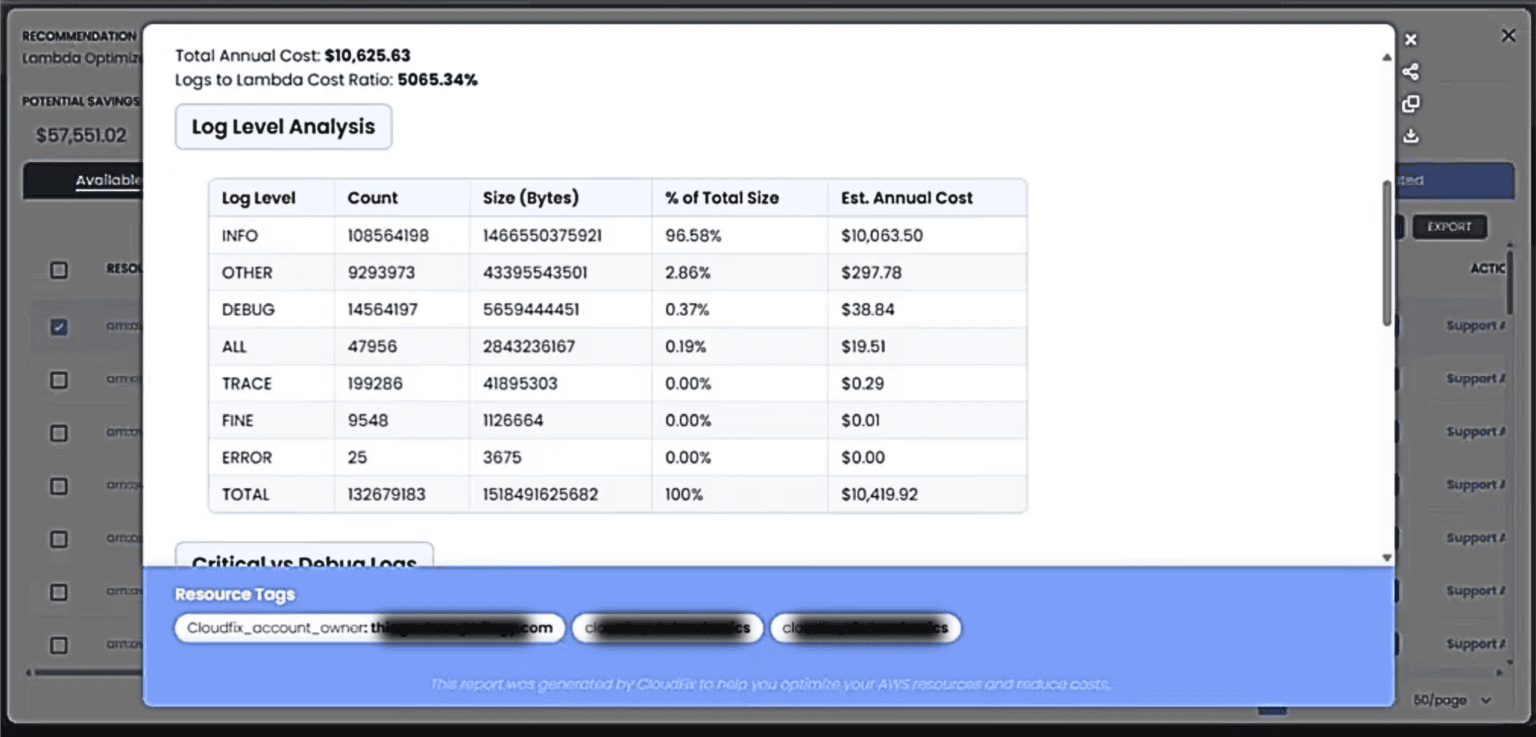Check the bottom resource row checkbox

(58, 643)
